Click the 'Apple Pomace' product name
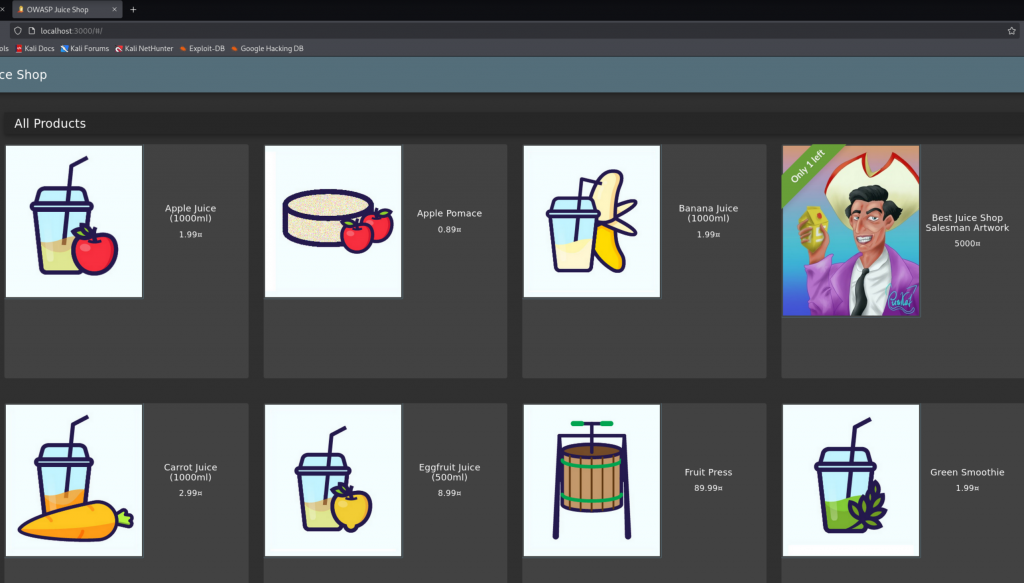Viewport: 1024px width, 583px height. (x=449, y=213)
